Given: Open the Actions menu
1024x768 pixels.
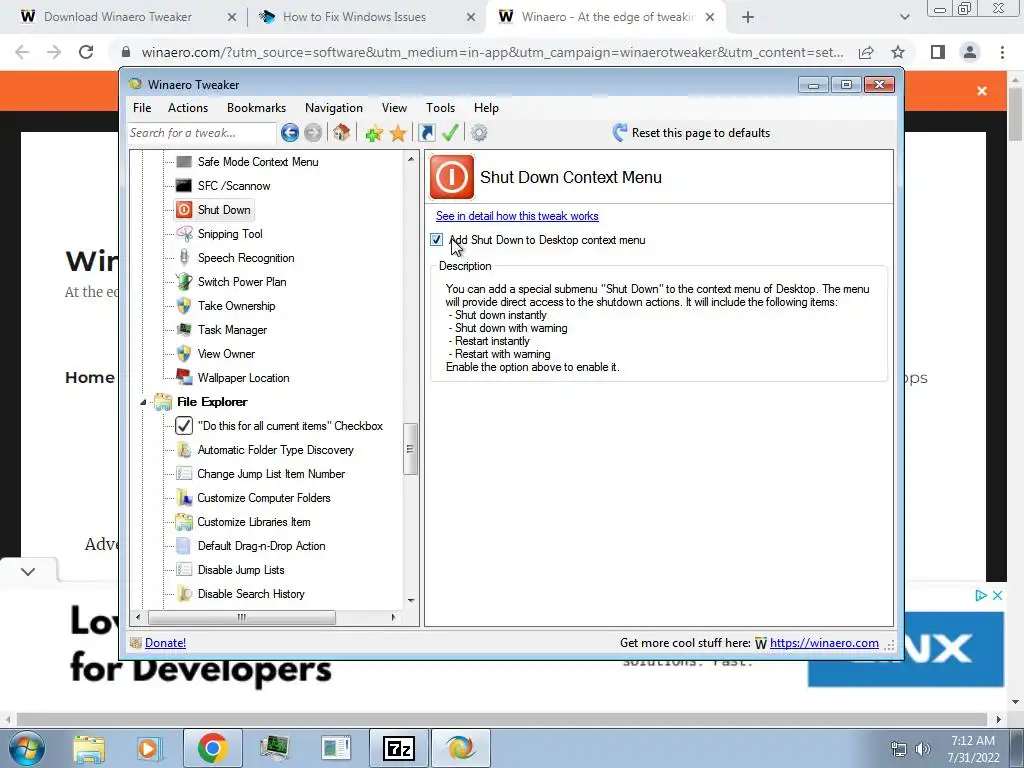Looking at the screenshot, I should [188, 108].
